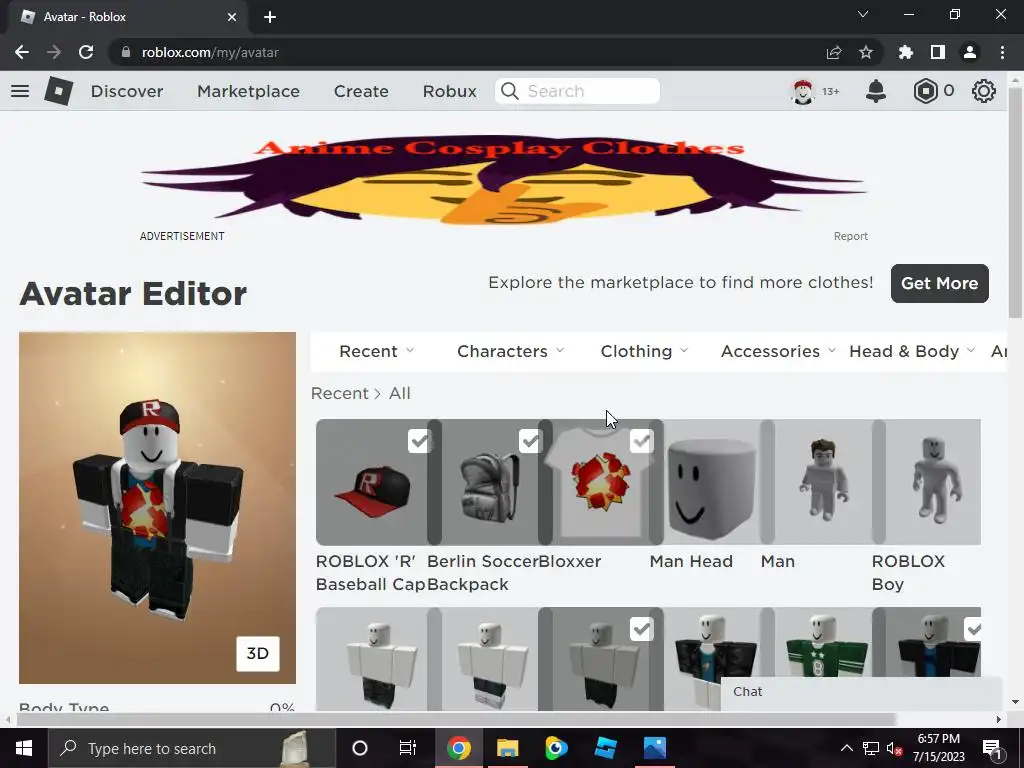This screenshot has height=768, width=1024.
Task: Click the search magnifier icon
Action: pyautogui.click(x=510, y=91)
